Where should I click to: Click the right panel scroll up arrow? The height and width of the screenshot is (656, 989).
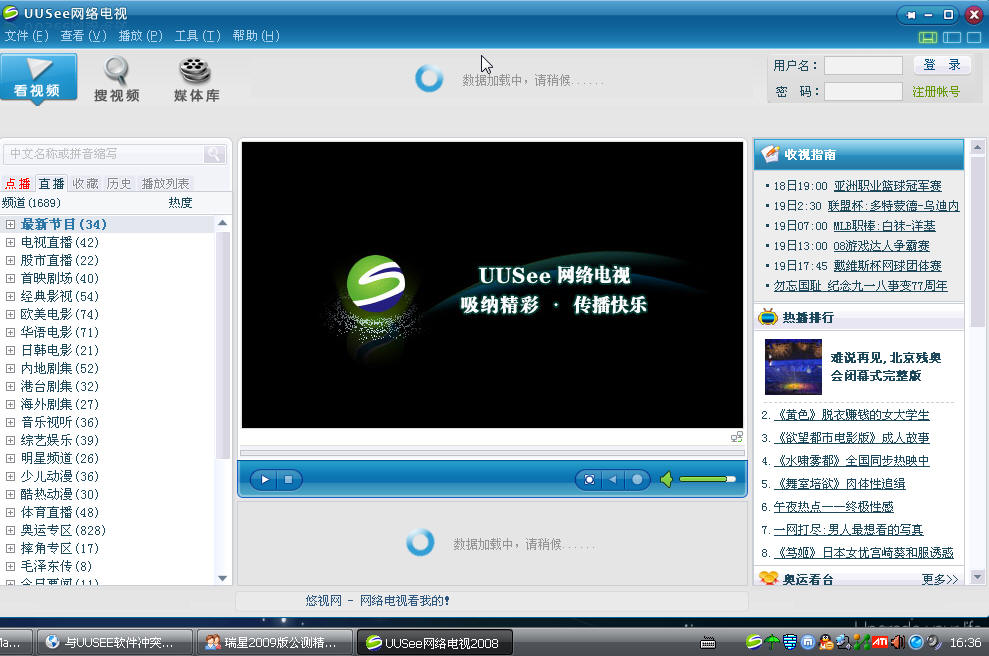click(977, 148)
